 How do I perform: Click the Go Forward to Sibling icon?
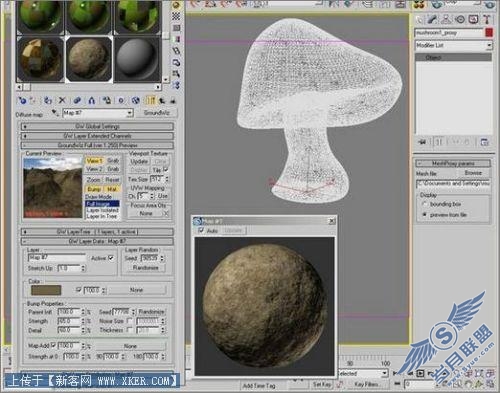[173, 100]
